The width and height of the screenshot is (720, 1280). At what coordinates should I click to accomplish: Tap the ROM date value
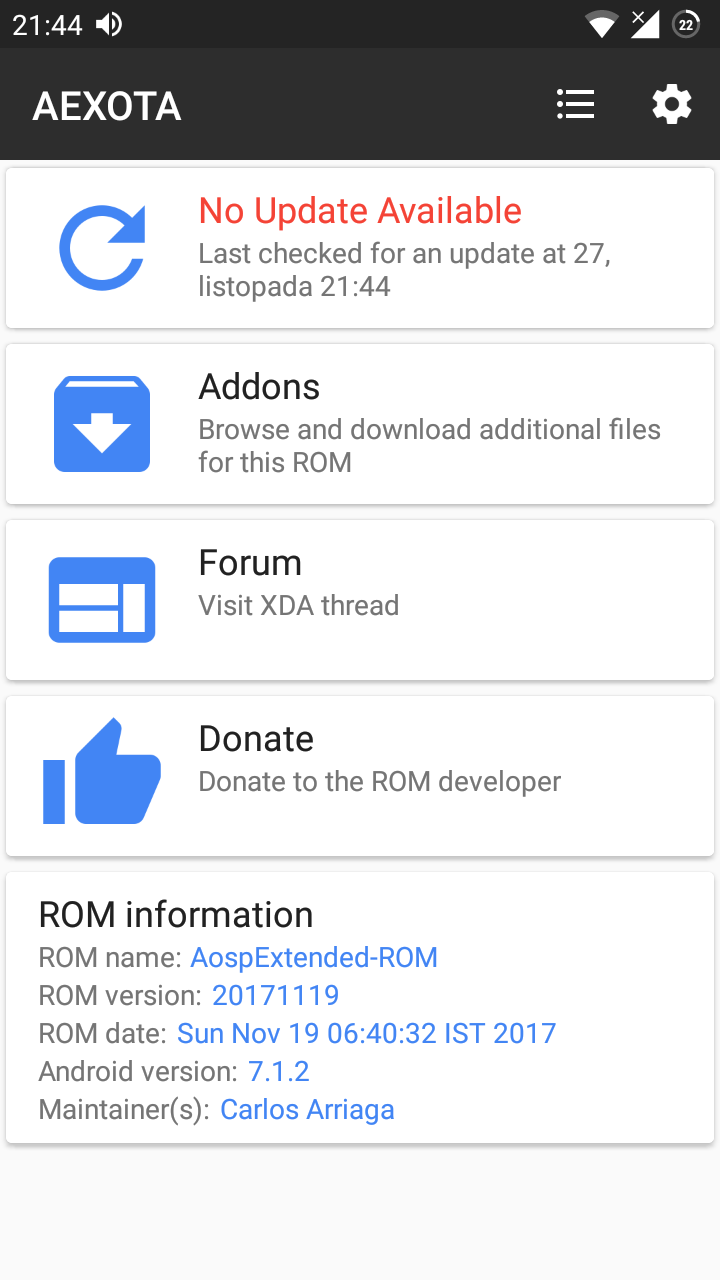coord(366,1033)
